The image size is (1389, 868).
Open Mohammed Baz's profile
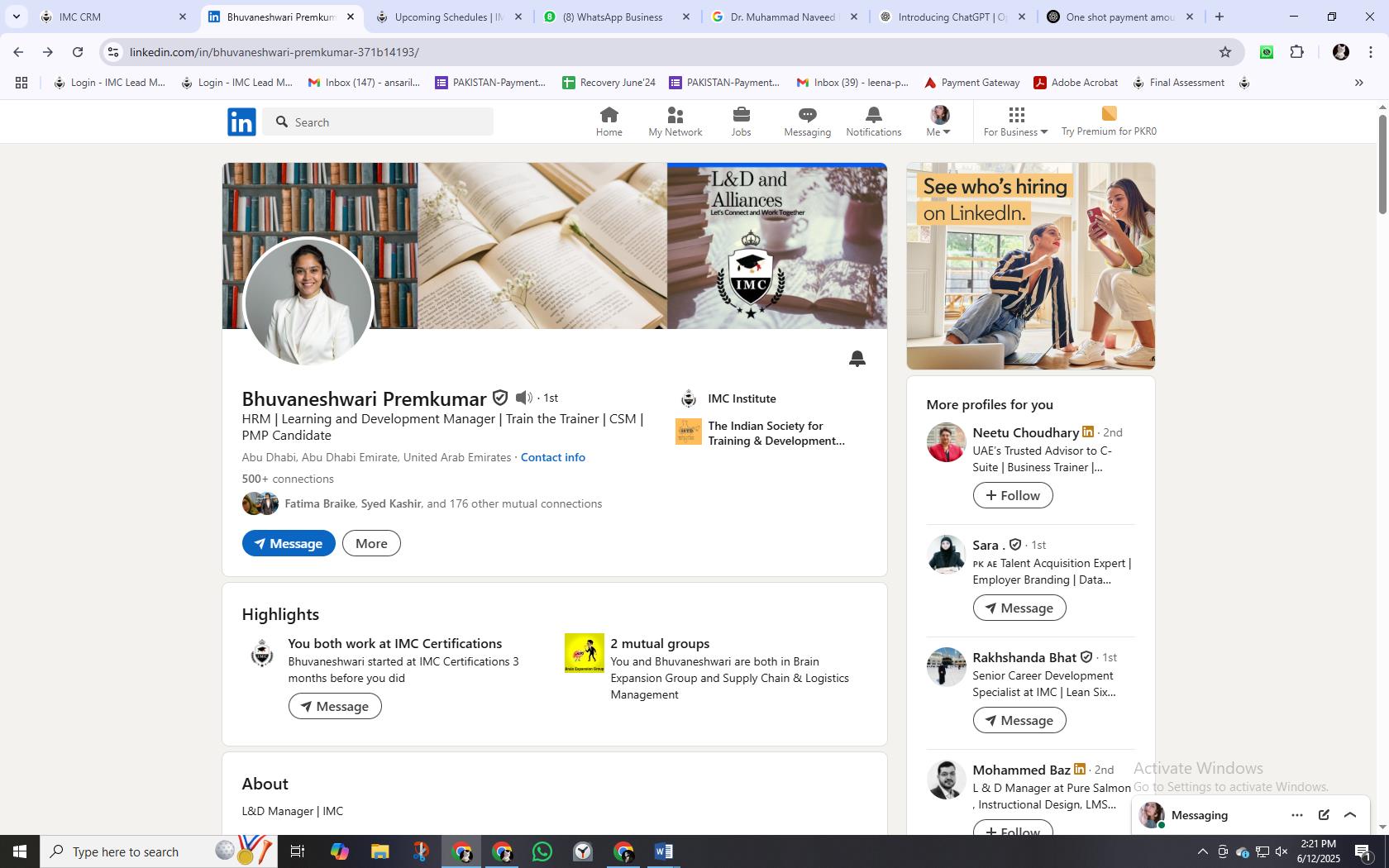click(x=1021, y=770)
